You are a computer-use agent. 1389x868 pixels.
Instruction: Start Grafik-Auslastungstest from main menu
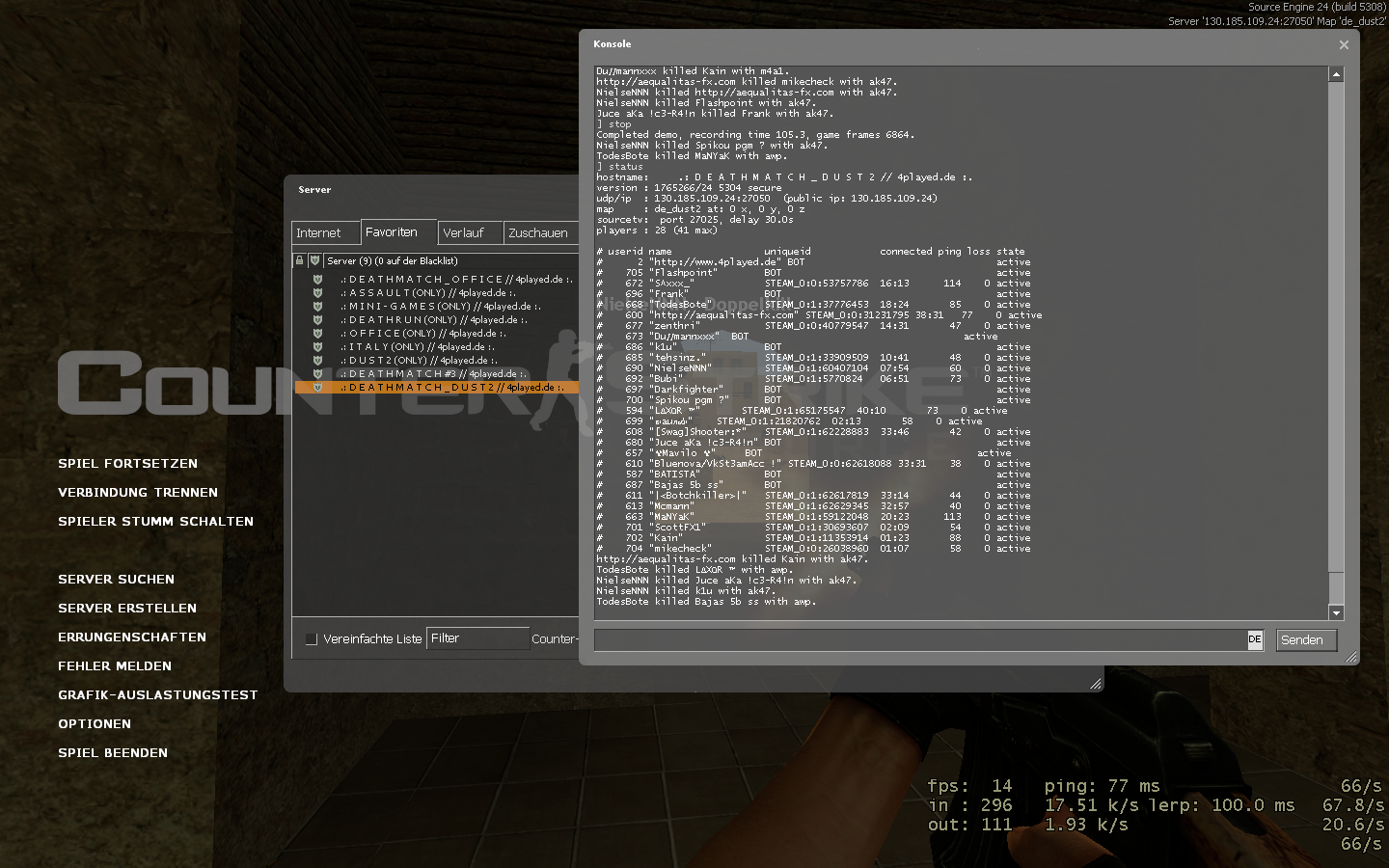coord(158,695)
